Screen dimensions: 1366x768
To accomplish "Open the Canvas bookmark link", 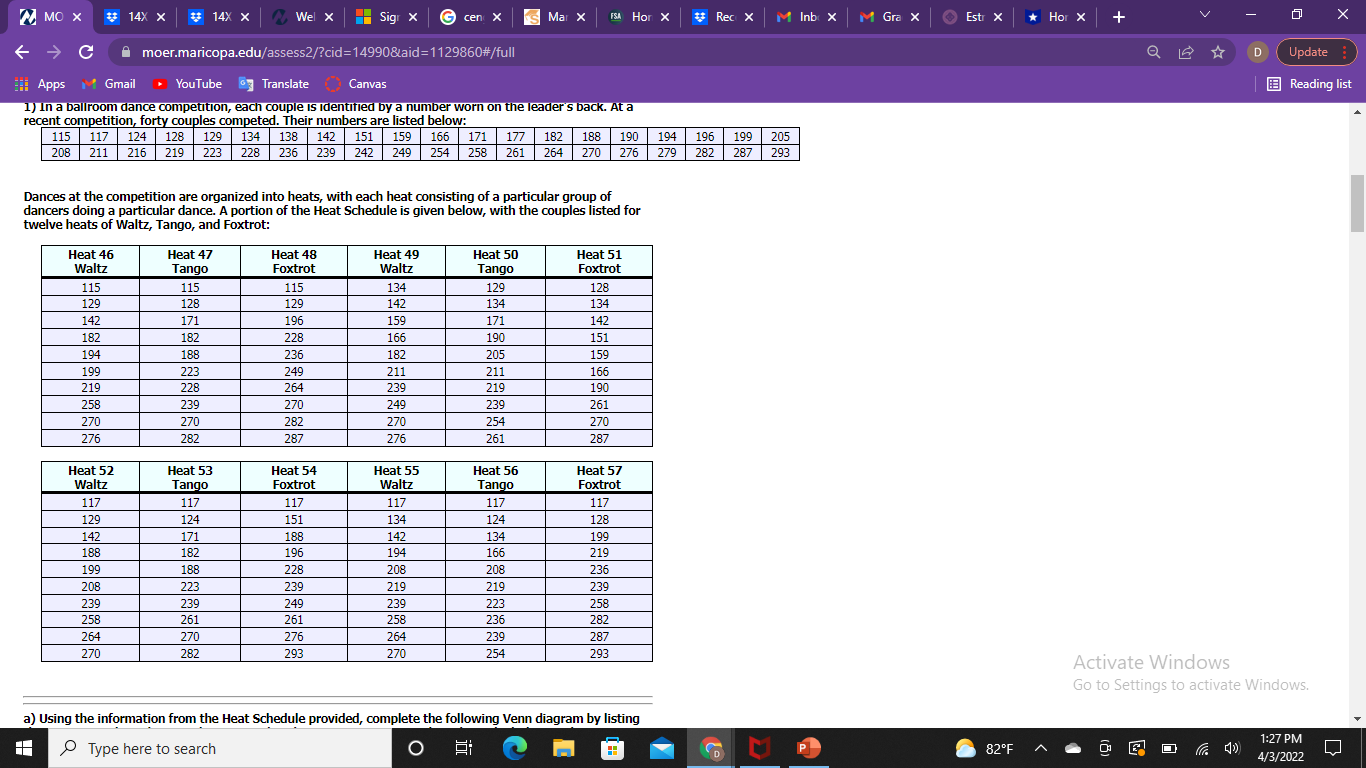I will click(357, 84).
